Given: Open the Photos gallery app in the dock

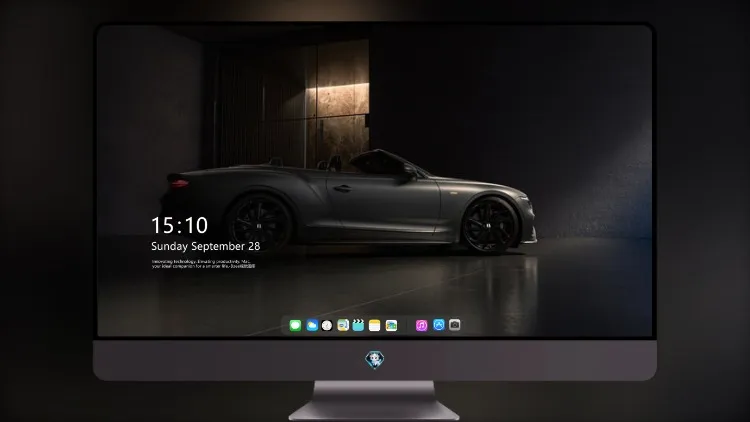Looking at the screenshot, I should tap(391, 325).
